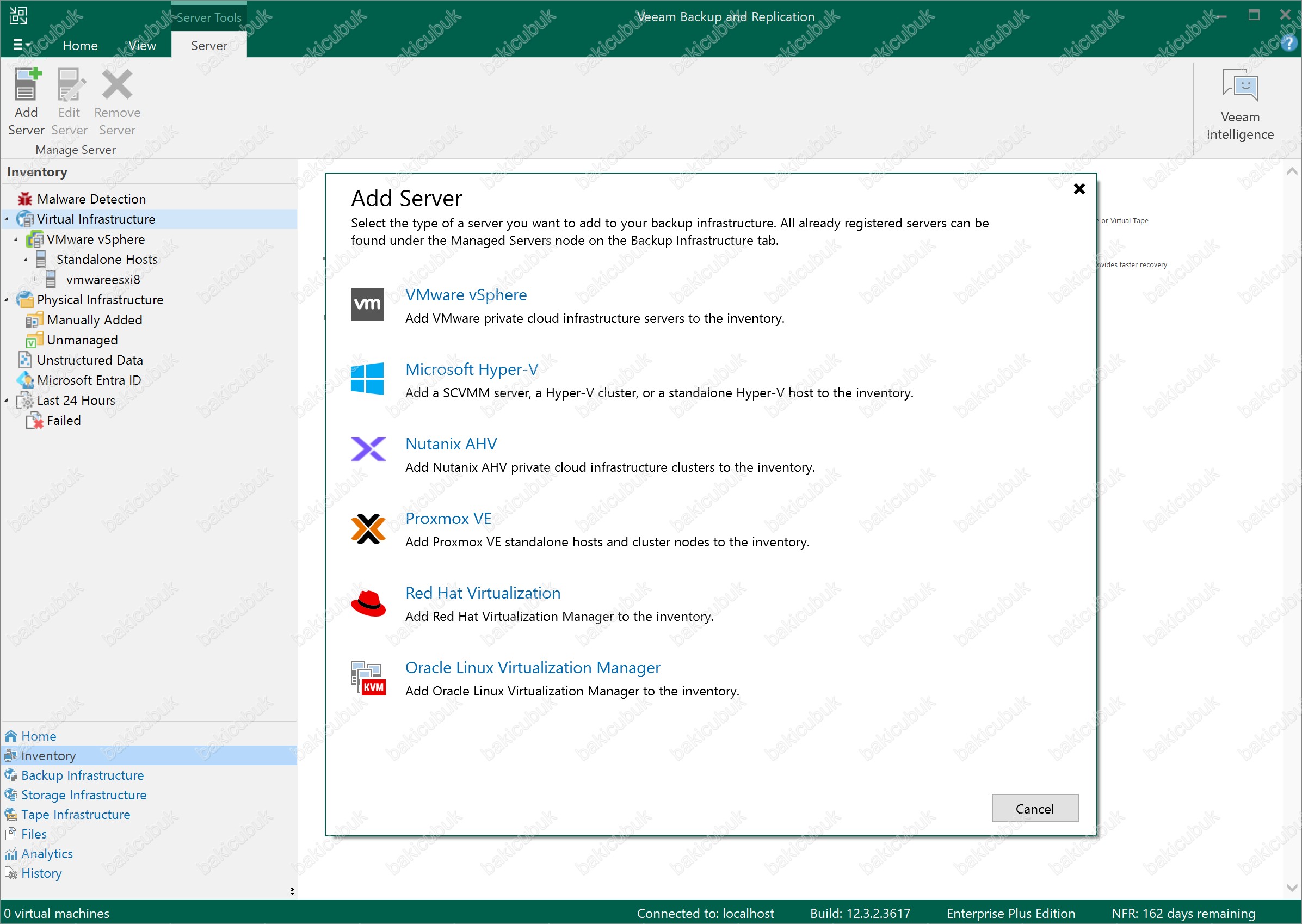
Task: Click the Microsoft Entra ID icon
Action: tap(25, 380)
